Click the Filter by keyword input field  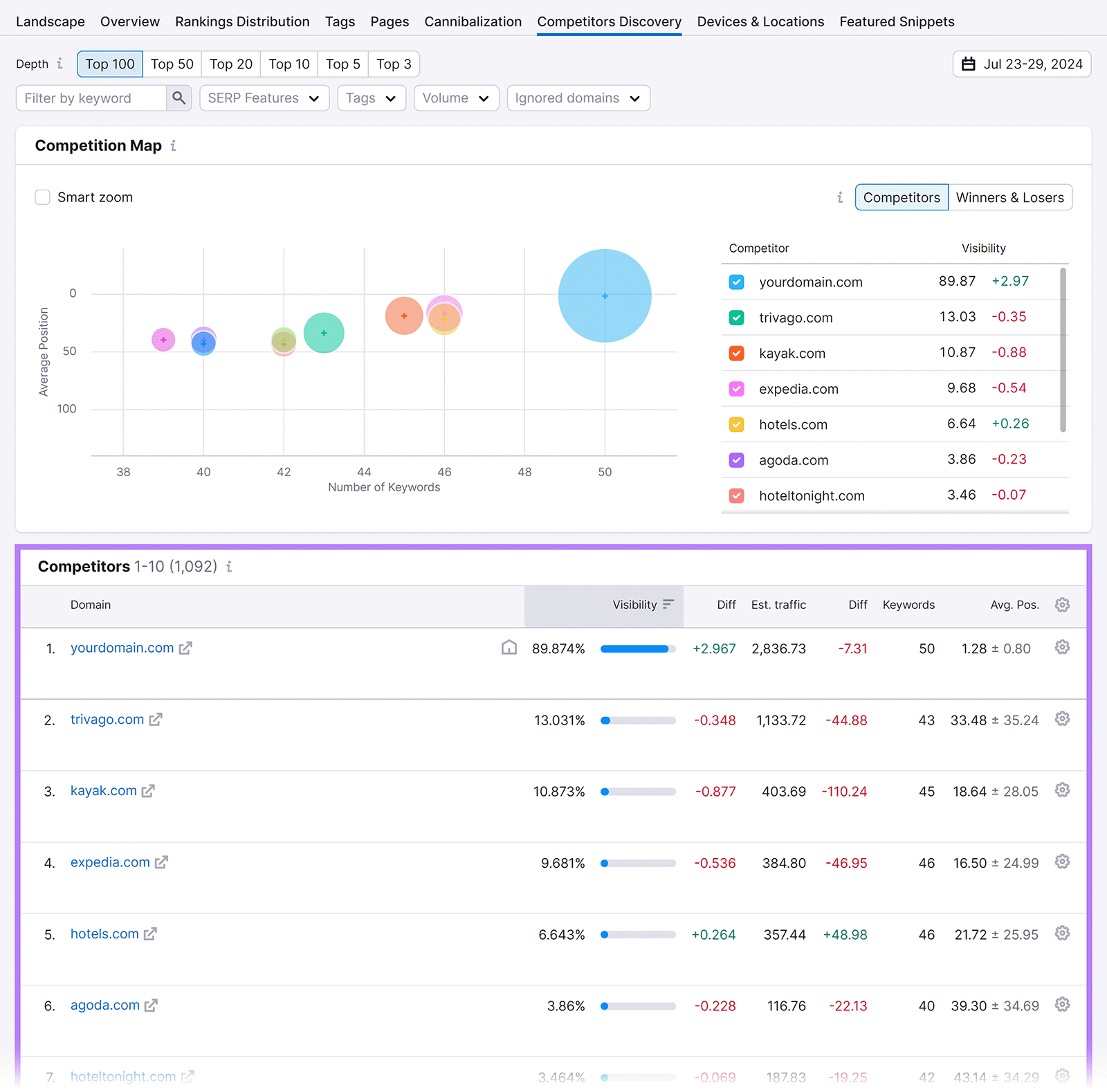click(91, 98)
